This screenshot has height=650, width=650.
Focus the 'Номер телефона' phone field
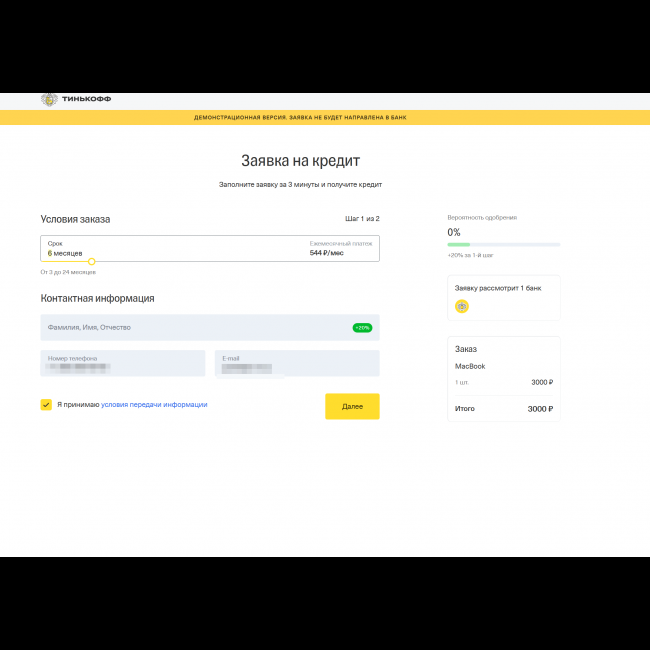pos(123,363)
